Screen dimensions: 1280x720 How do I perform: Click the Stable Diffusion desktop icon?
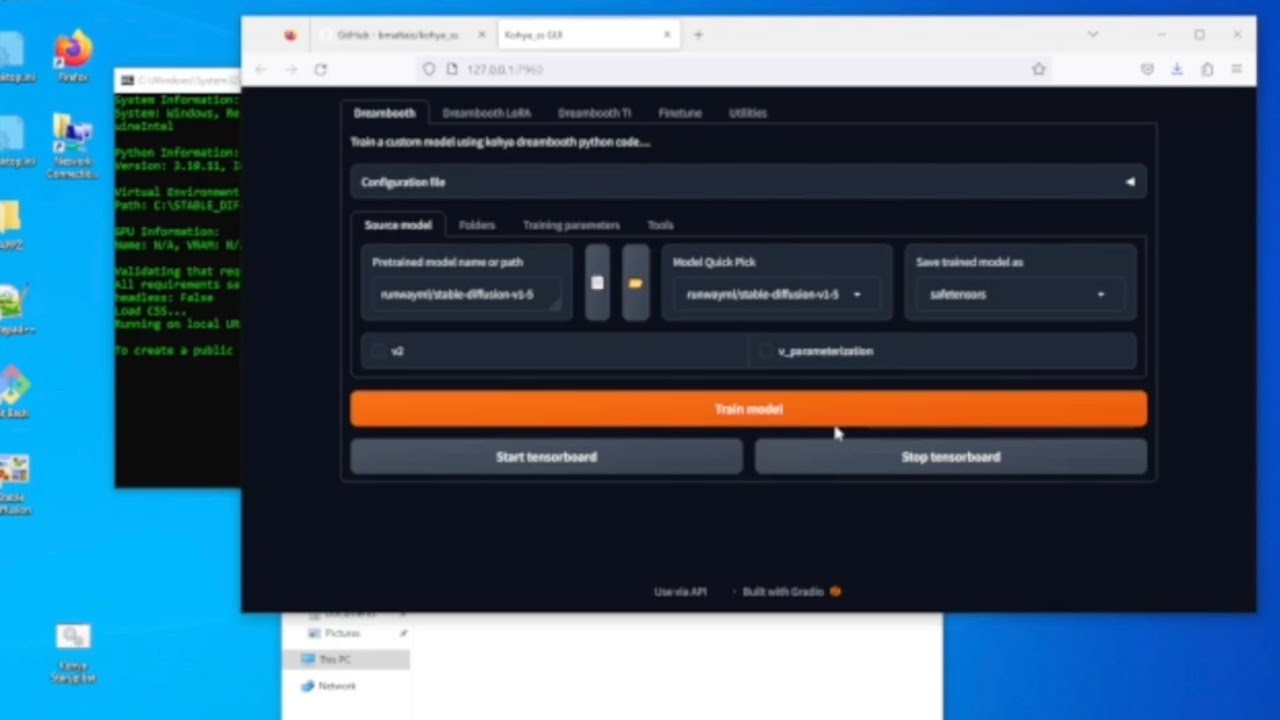point(14,485)
